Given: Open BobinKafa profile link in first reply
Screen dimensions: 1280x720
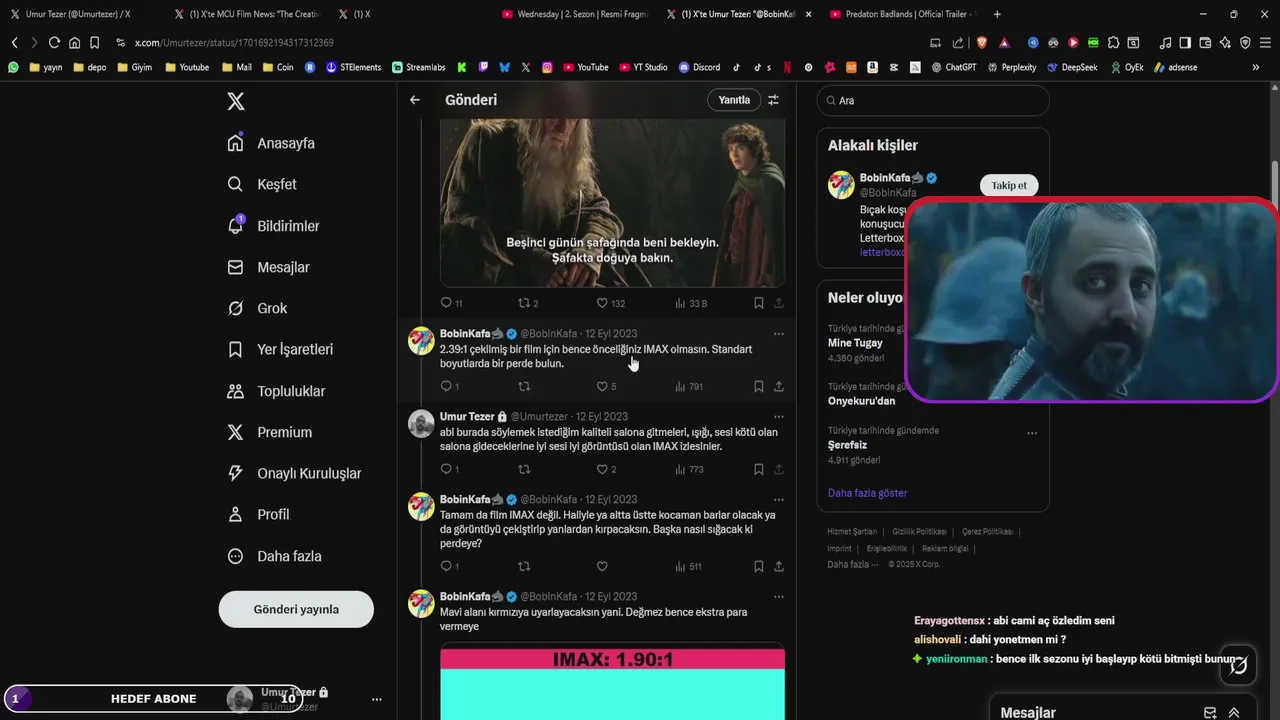Looking at the screenshot, I should 472,333.
